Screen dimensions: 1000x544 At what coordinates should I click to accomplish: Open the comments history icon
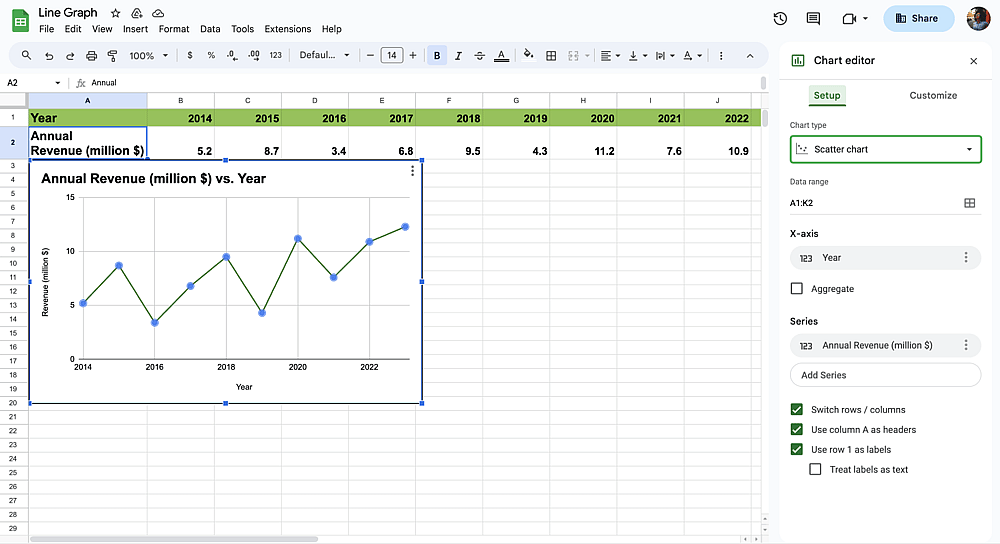813,18
